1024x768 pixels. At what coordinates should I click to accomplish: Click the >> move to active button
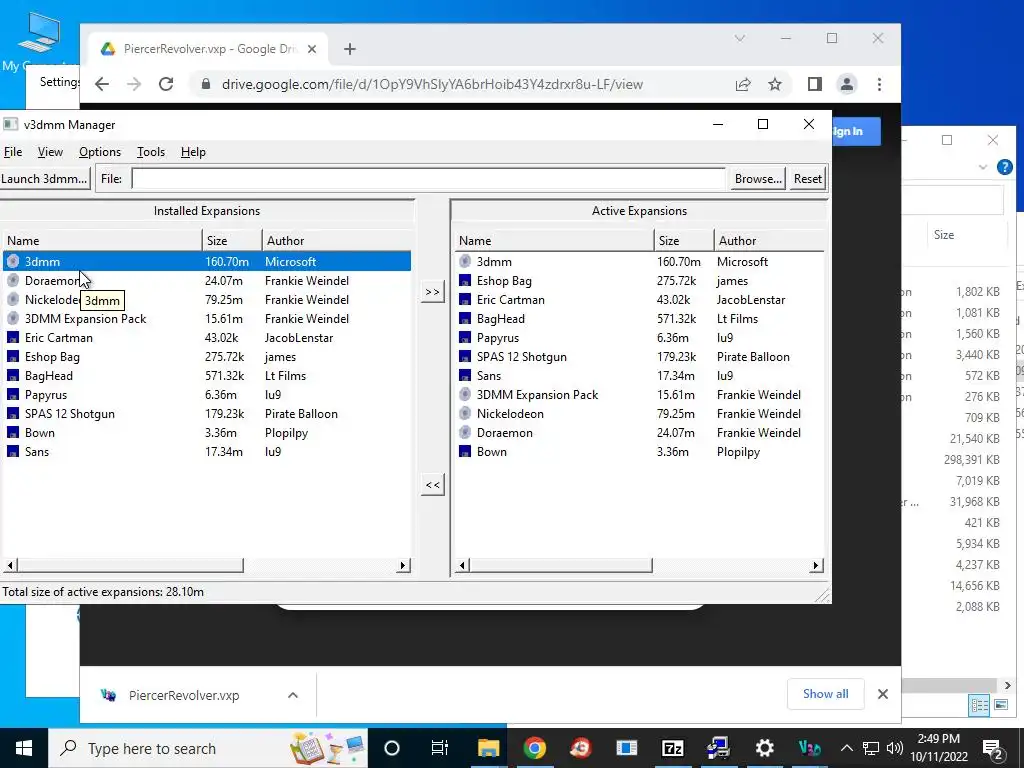[432, 292]
